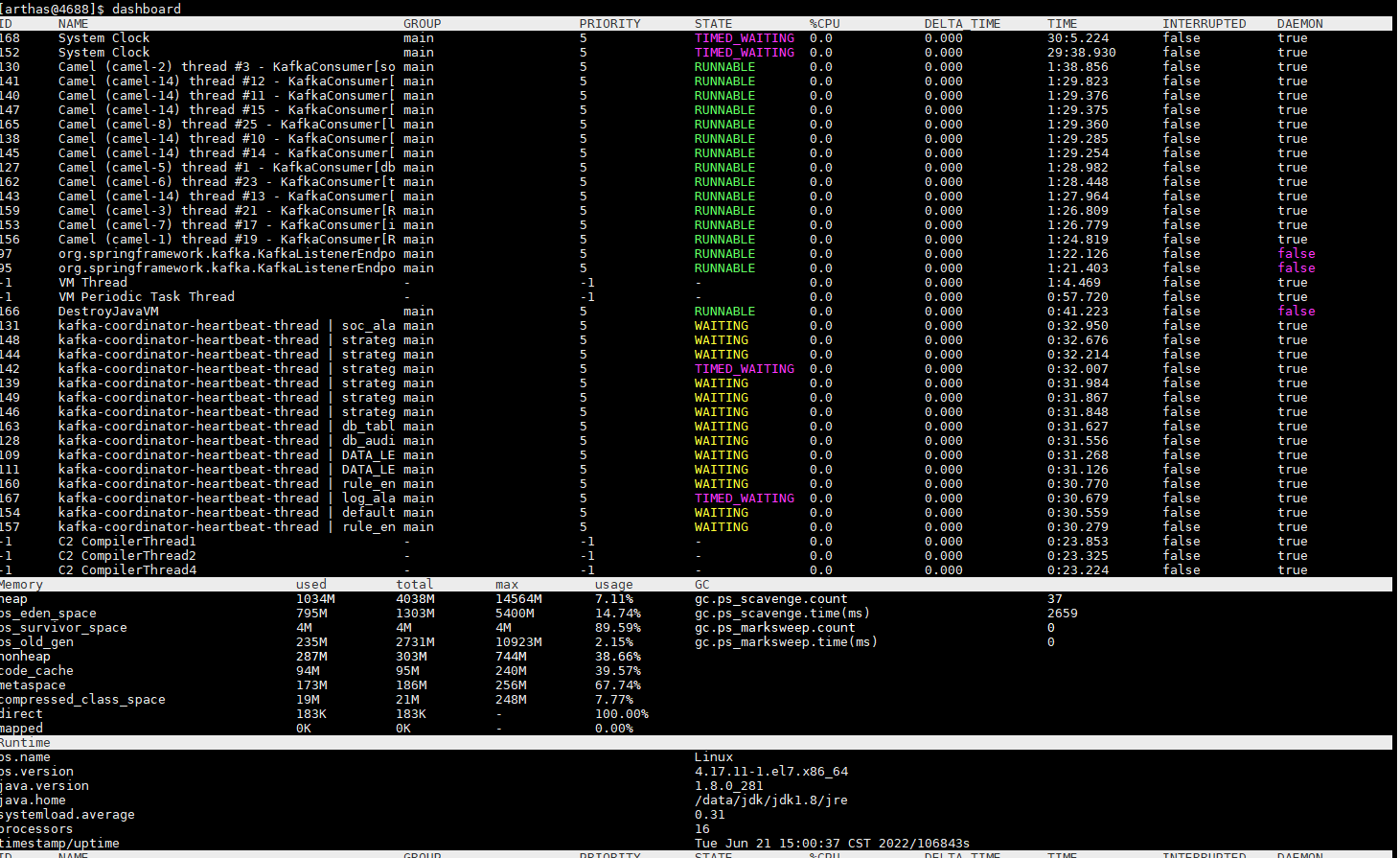
Task: Select the kernel version "4.17.11-1.el7.x86_64"
Action: coord(770,772)
